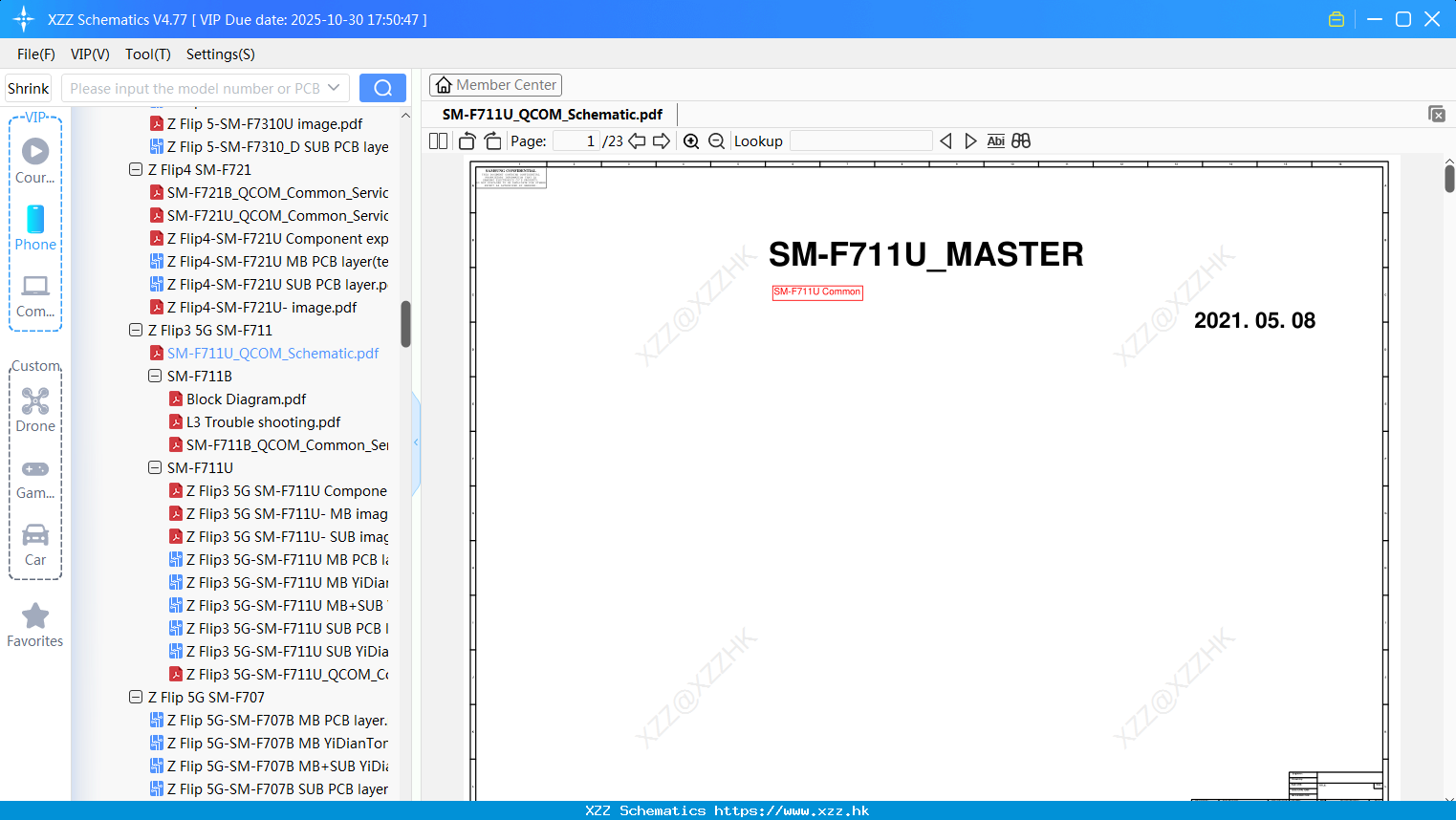This screenshot has height=820, width=1456.
Task: Open the File(F) menu
Action: [x=36, y=54]
